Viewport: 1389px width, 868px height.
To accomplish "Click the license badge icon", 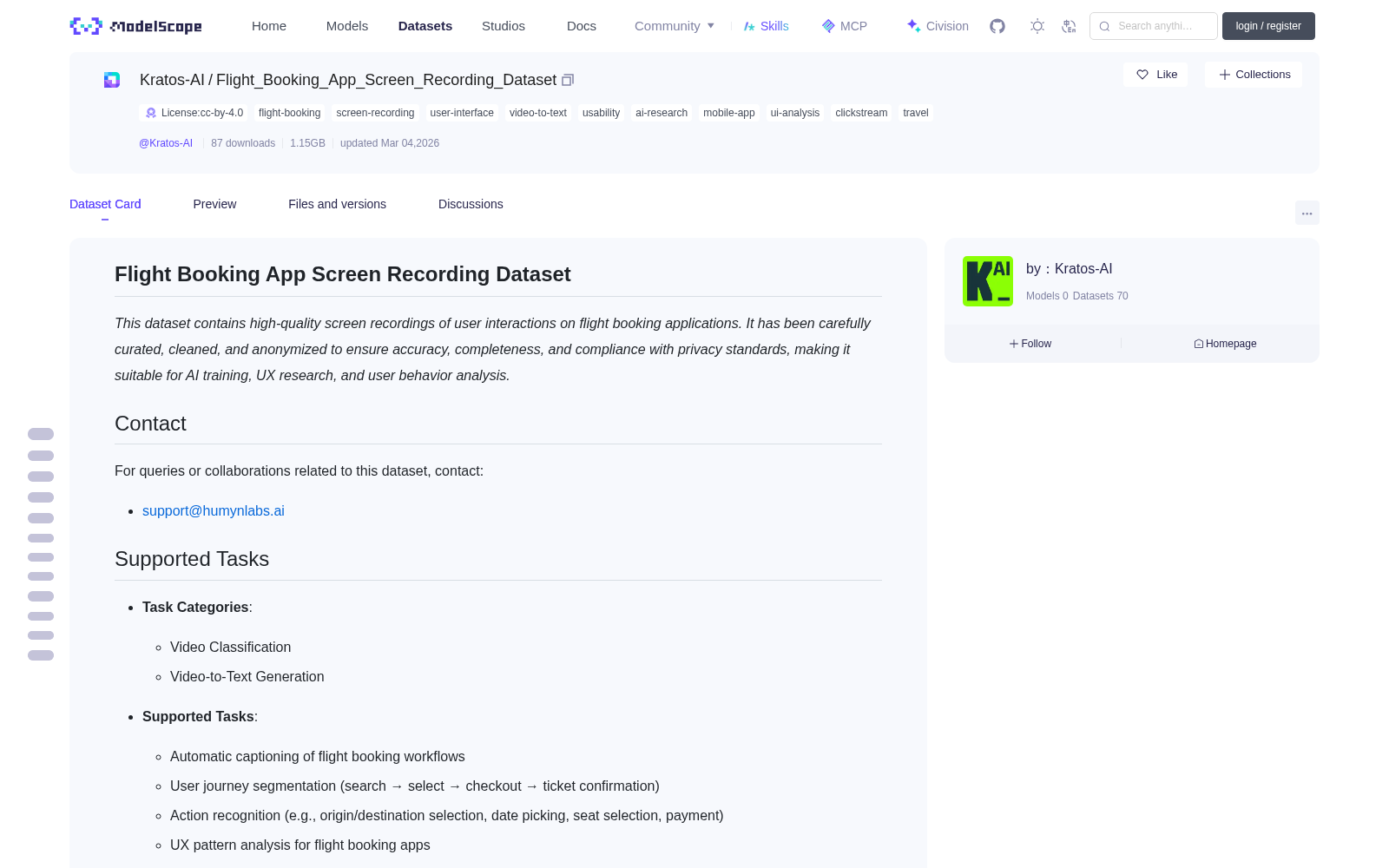I will (x=151, y=113).
